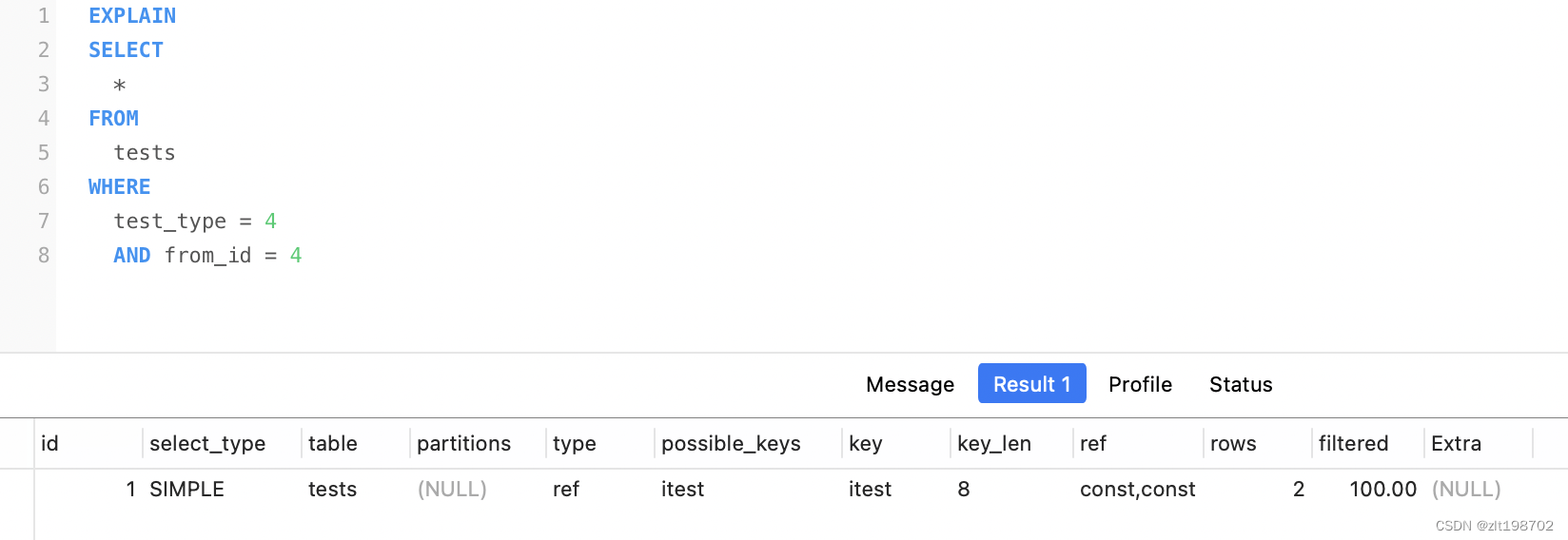
Task: Click the partitions column header
Action: click(463, 444)
